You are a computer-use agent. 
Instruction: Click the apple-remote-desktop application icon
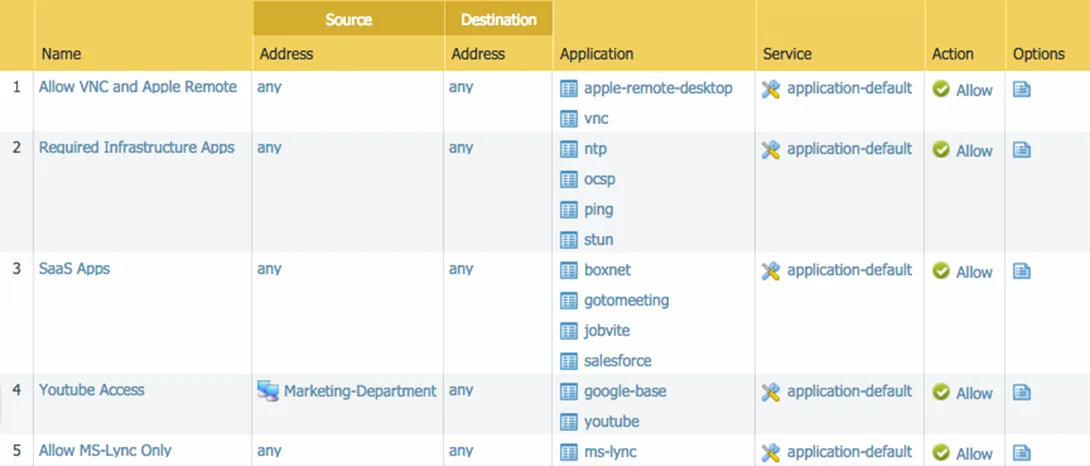pos(569,89)
